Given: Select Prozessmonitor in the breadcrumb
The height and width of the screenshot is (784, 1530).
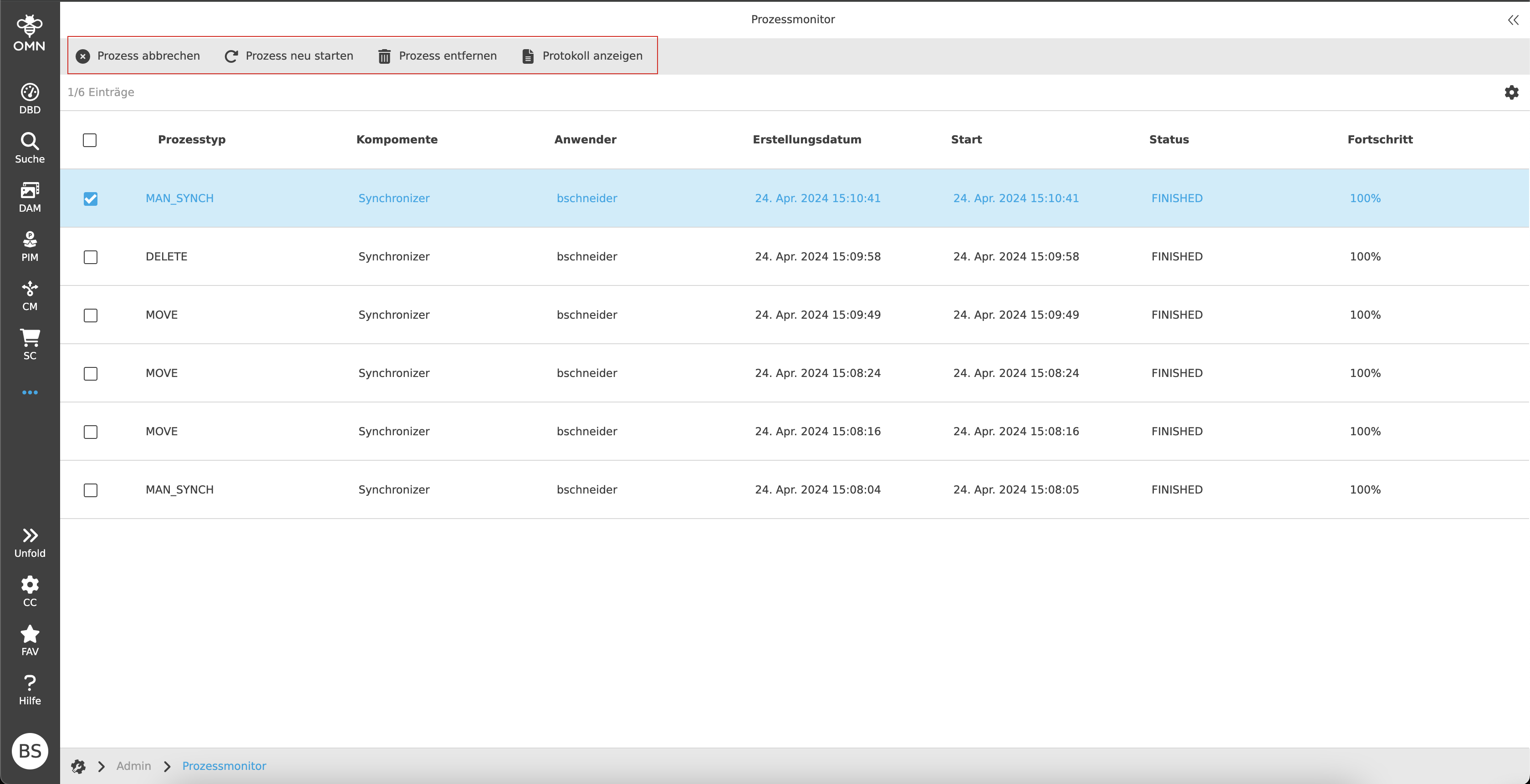Looking at the screenshot, I should click(x=224, y=766).
